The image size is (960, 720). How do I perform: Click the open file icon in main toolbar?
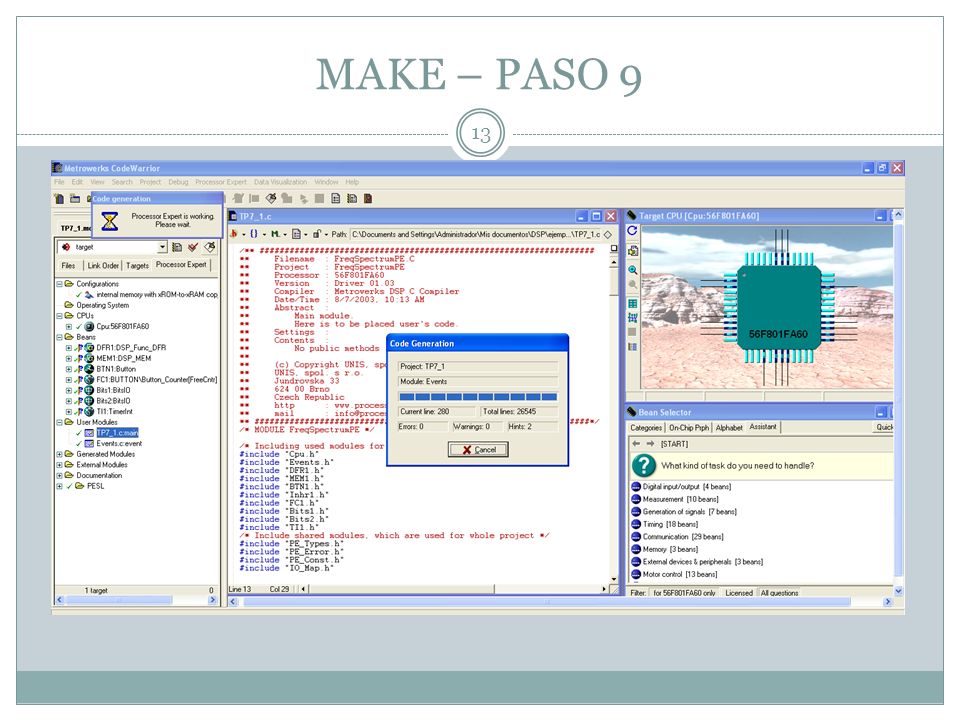pyautogui.click(x=75, y=198)
